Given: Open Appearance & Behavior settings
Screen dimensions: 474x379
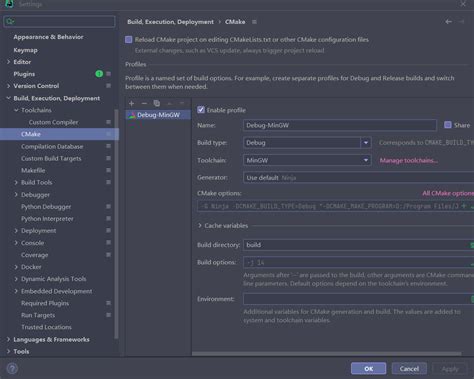Looking at the screenshot, I should tap(48, 37).
